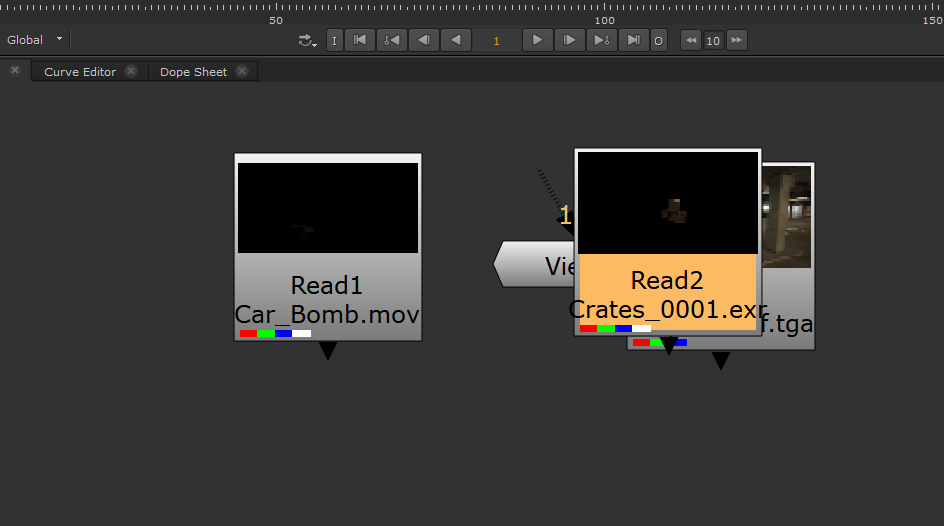Close the Dope Sheet tab
Viewport: 944px width, 526px height.
242,71
